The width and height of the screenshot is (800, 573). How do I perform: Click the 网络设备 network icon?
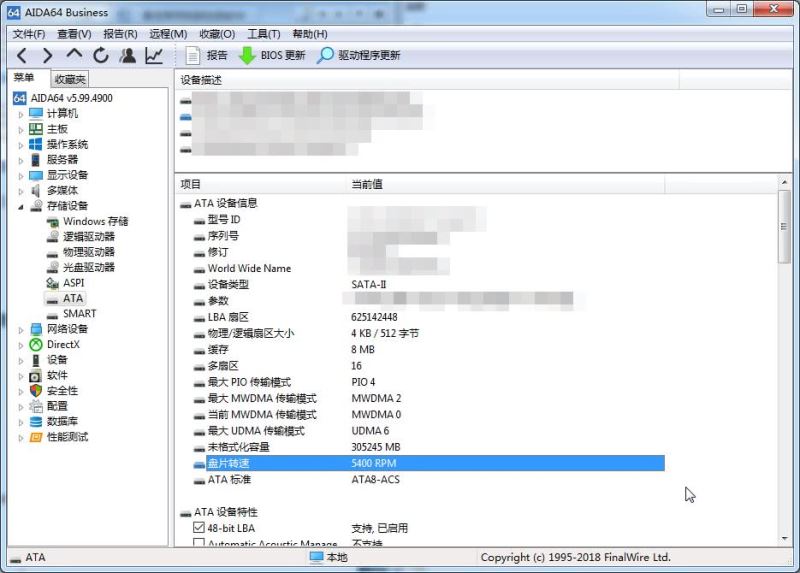(x=36, y=329)
